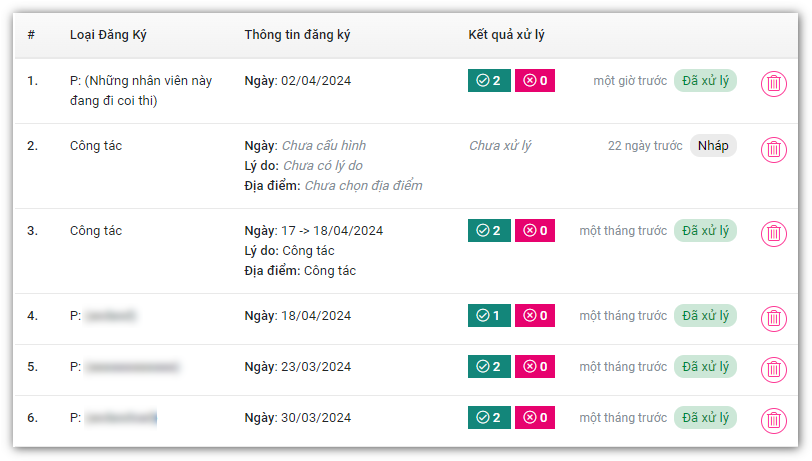The image size is (812, 461).
Task: Select green success badge in row 6
Action: click(x=489, y=418)
